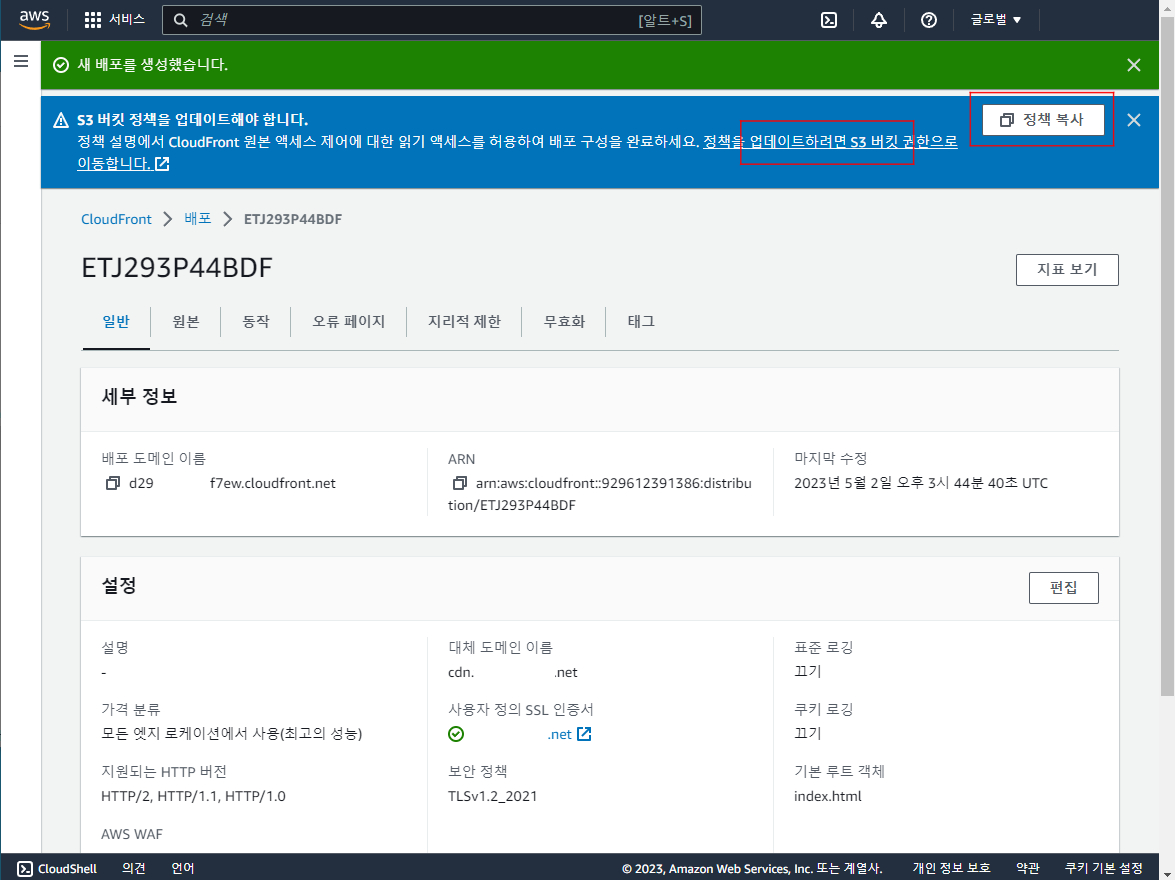Click the warning triangle icon in banner
This screenshot has height=880, width=1175.
pos(61,120)
